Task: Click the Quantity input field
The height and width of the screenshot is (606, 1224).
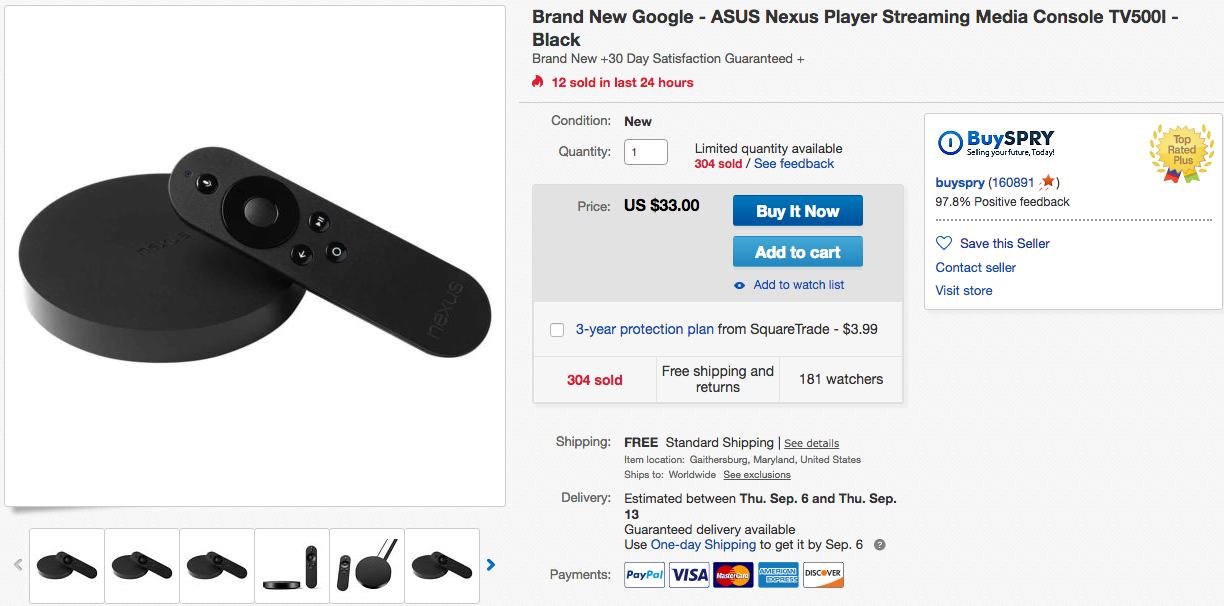Action: pyautogui.click(x=646, y=152)
